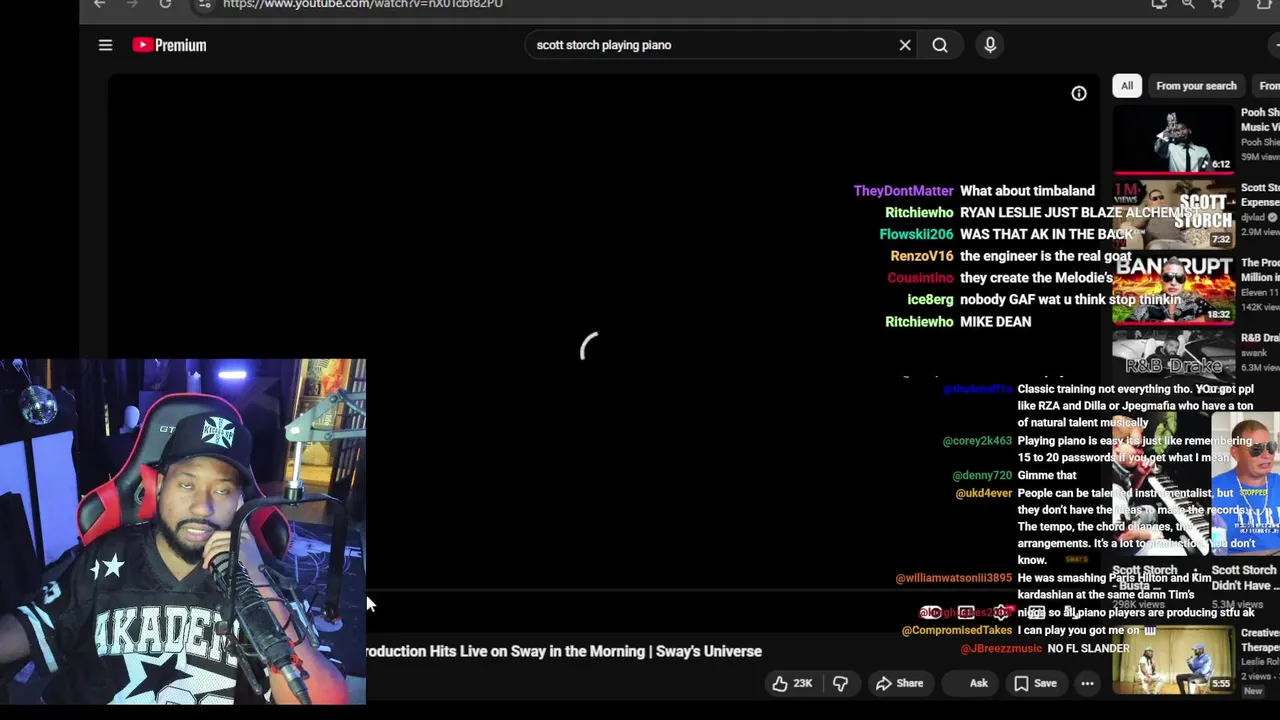This screenshot has height=720, width=1280.
Task: Select the All filter chip
Action: pos(1127,86)
